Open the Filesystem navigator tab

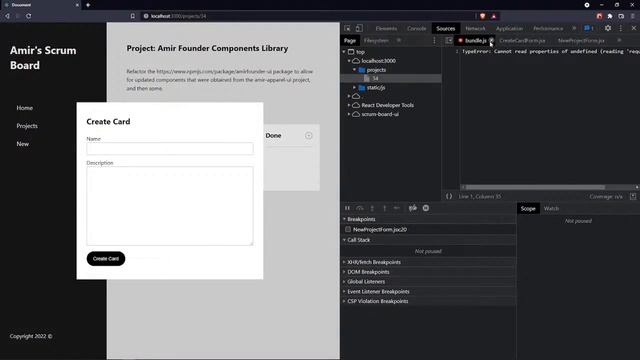pyautogui.click(x=376, y=40)
